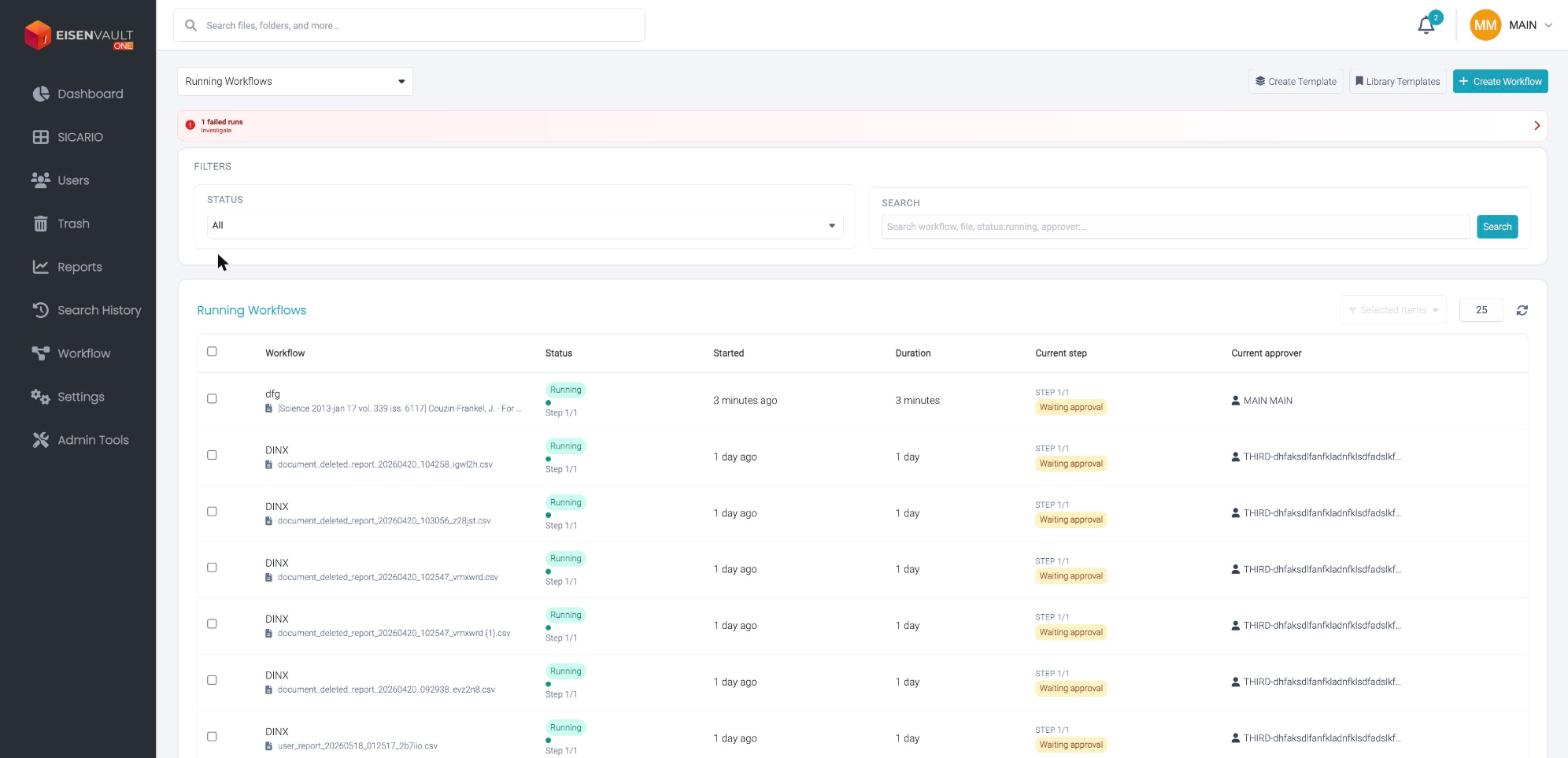Click the refresh workflows icon
Screen dimensions: 1568x758
[x=1522, y=310]
